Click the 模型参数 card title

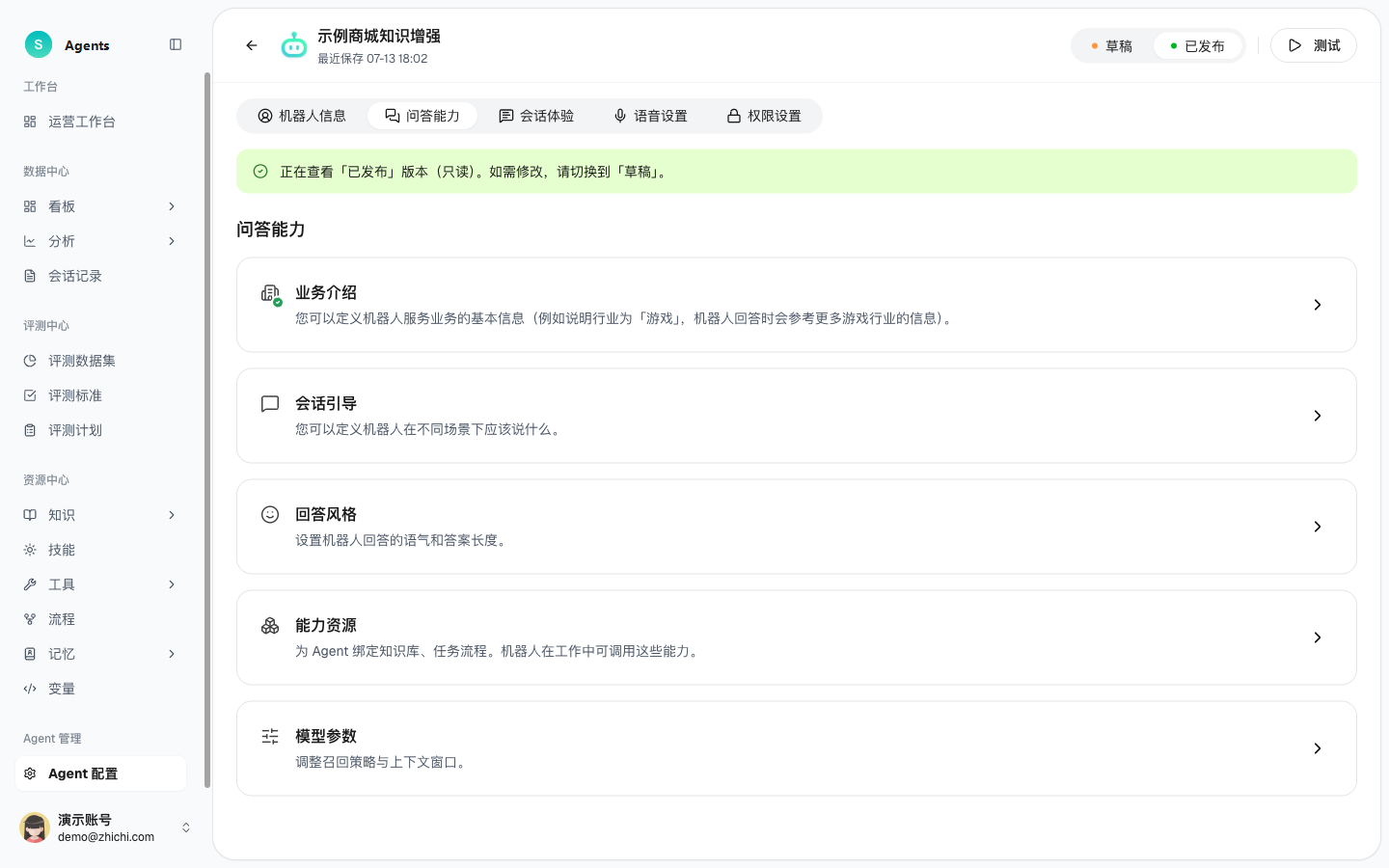(x=326, y=736)
